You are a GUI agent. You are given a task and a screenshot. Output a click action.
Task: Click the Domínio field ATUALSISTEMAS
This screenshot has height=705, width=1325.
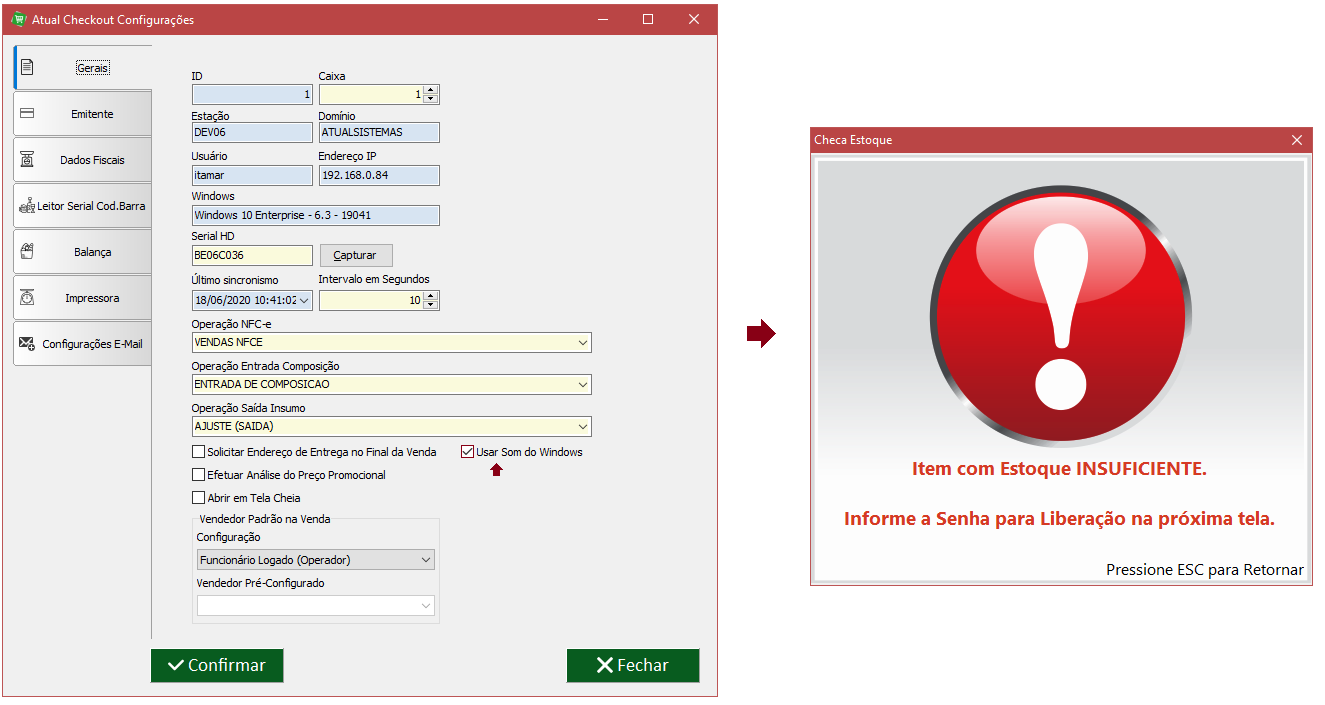(x=379, y=133)
